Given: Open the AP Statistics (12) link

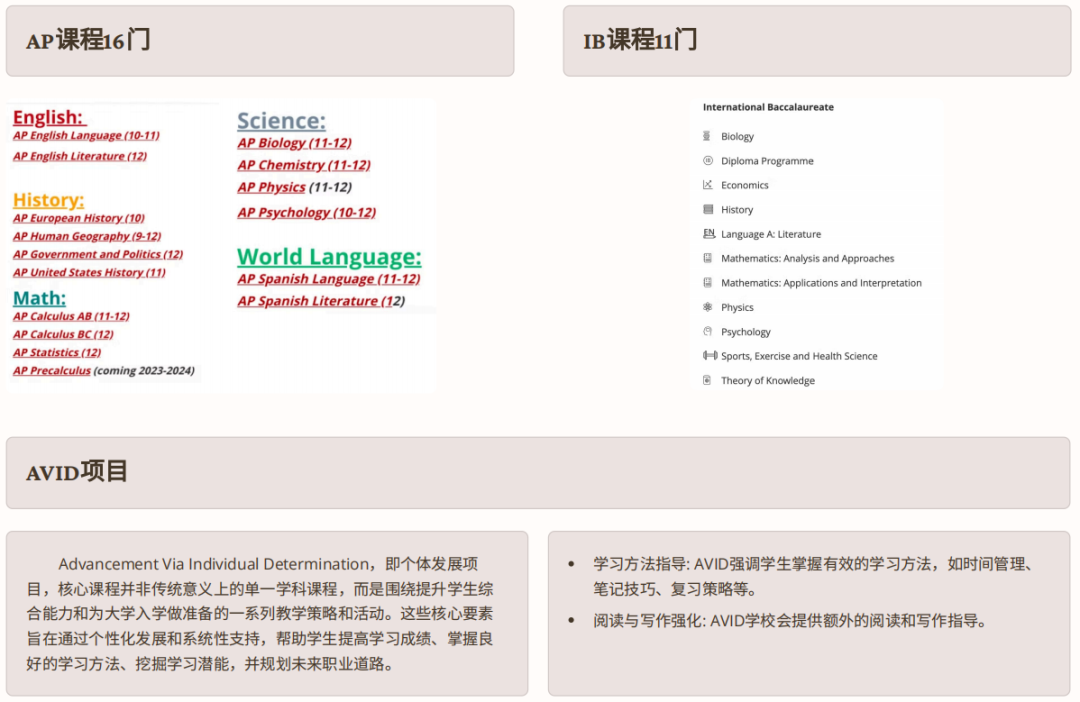Looking at the screenshot, I should pyautogui.click(x=57, y=353).
